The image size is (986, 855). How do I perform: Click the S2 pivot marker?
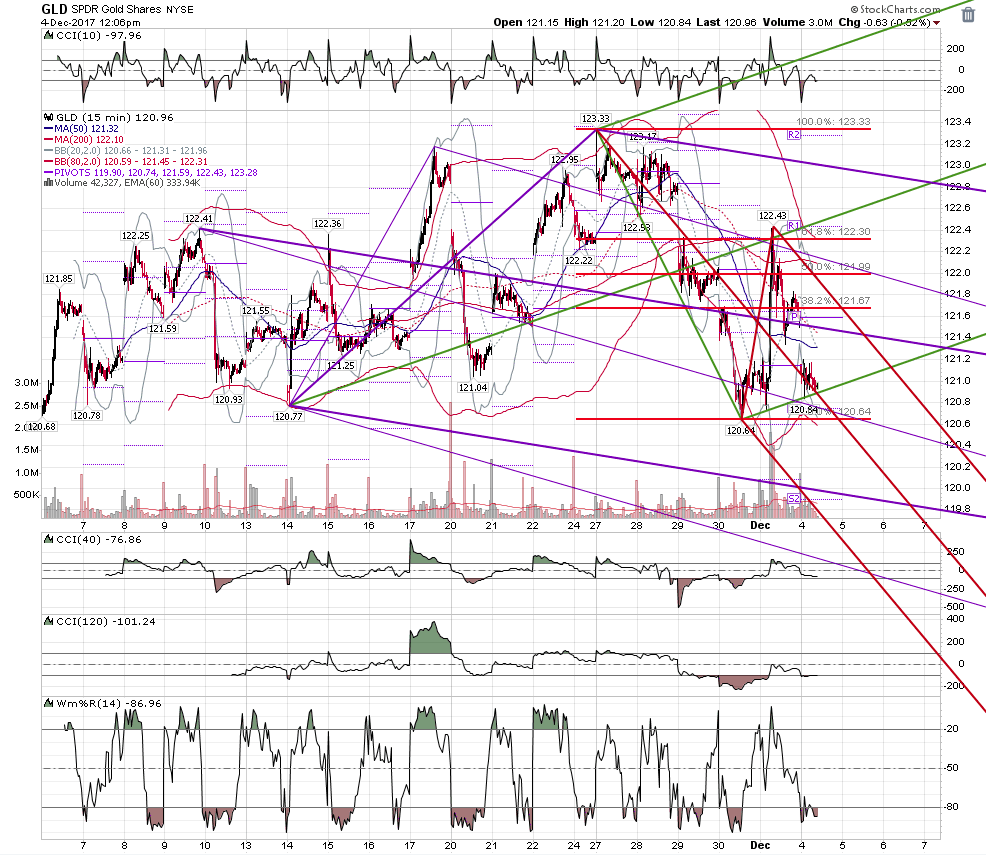[794, 499]
